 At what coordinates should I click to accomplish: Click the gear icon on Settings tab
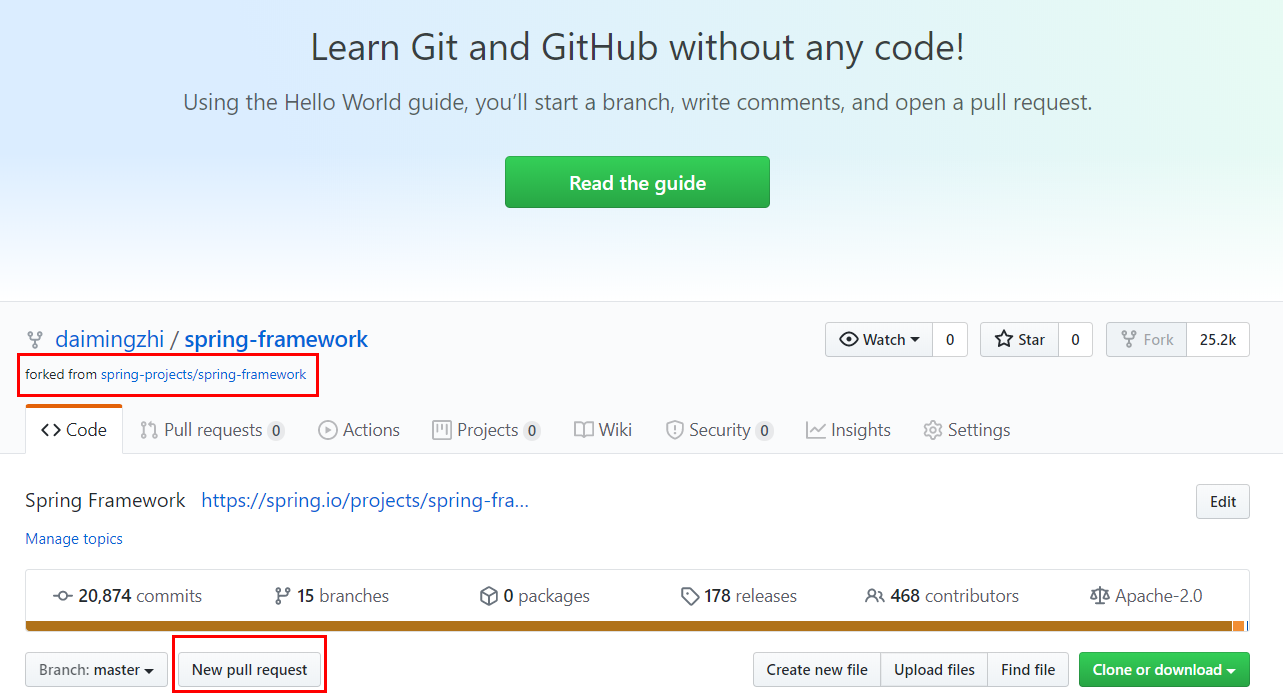pyautogui.click(x=933, y=430)
